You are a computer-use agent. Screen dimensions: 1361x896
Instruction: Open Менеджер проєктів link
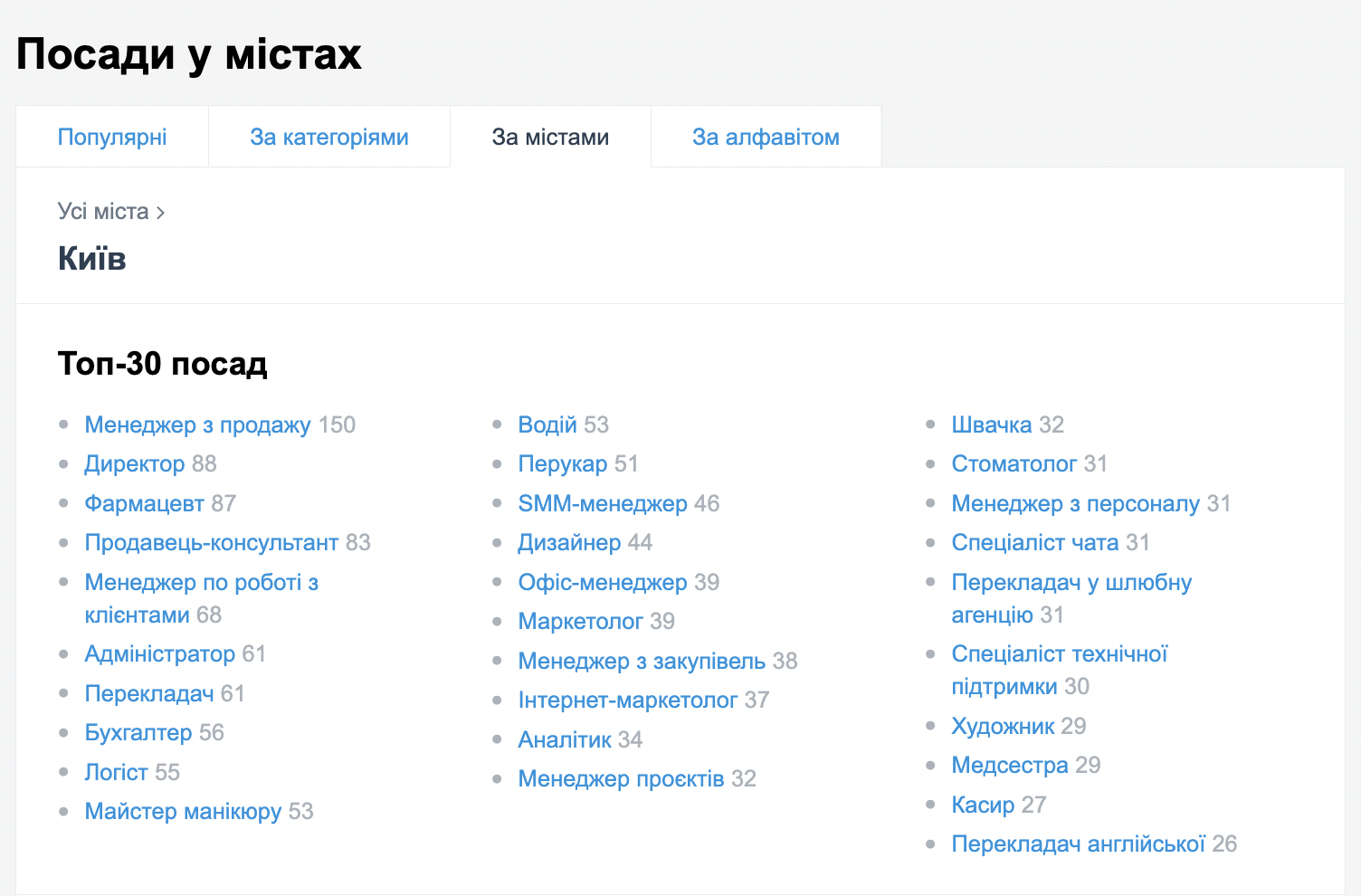point(621,779)
